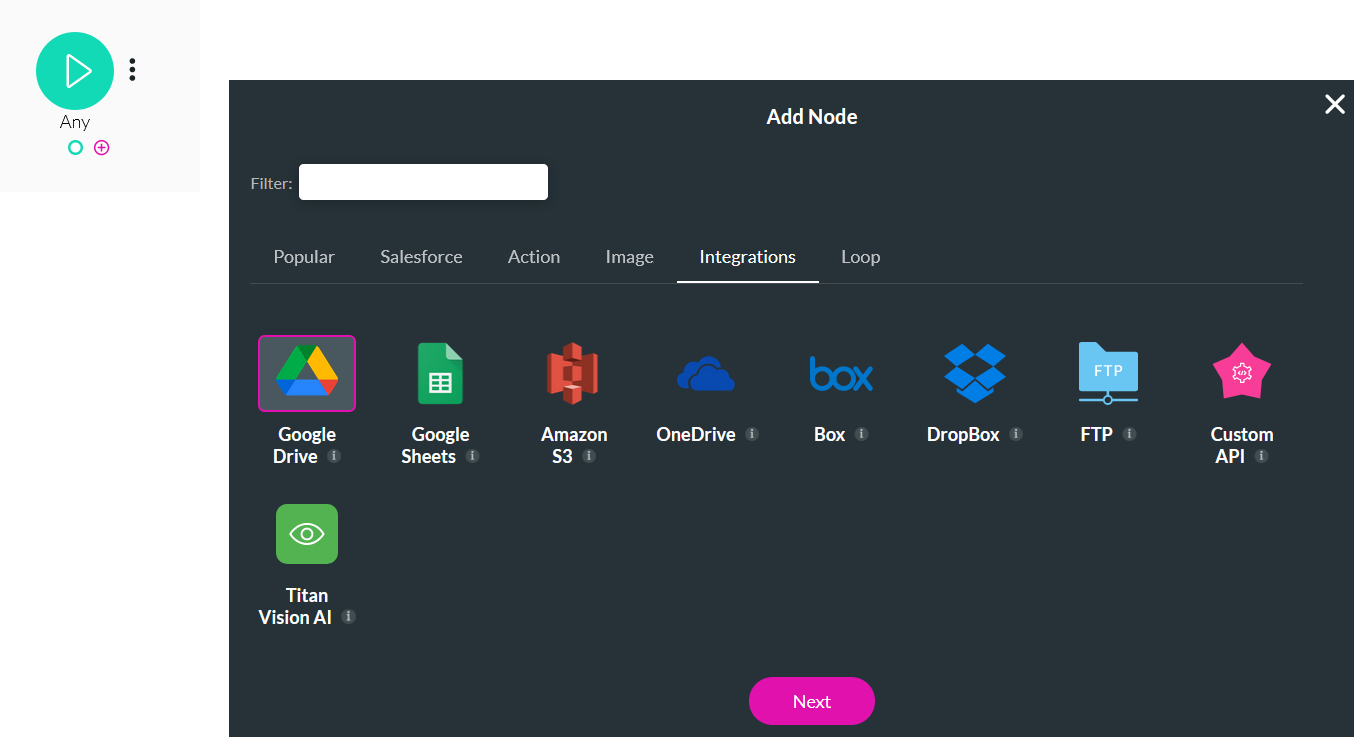1354x737 pixels.
Task: Choose the Box integration icon
Action: tap(841, 373)
